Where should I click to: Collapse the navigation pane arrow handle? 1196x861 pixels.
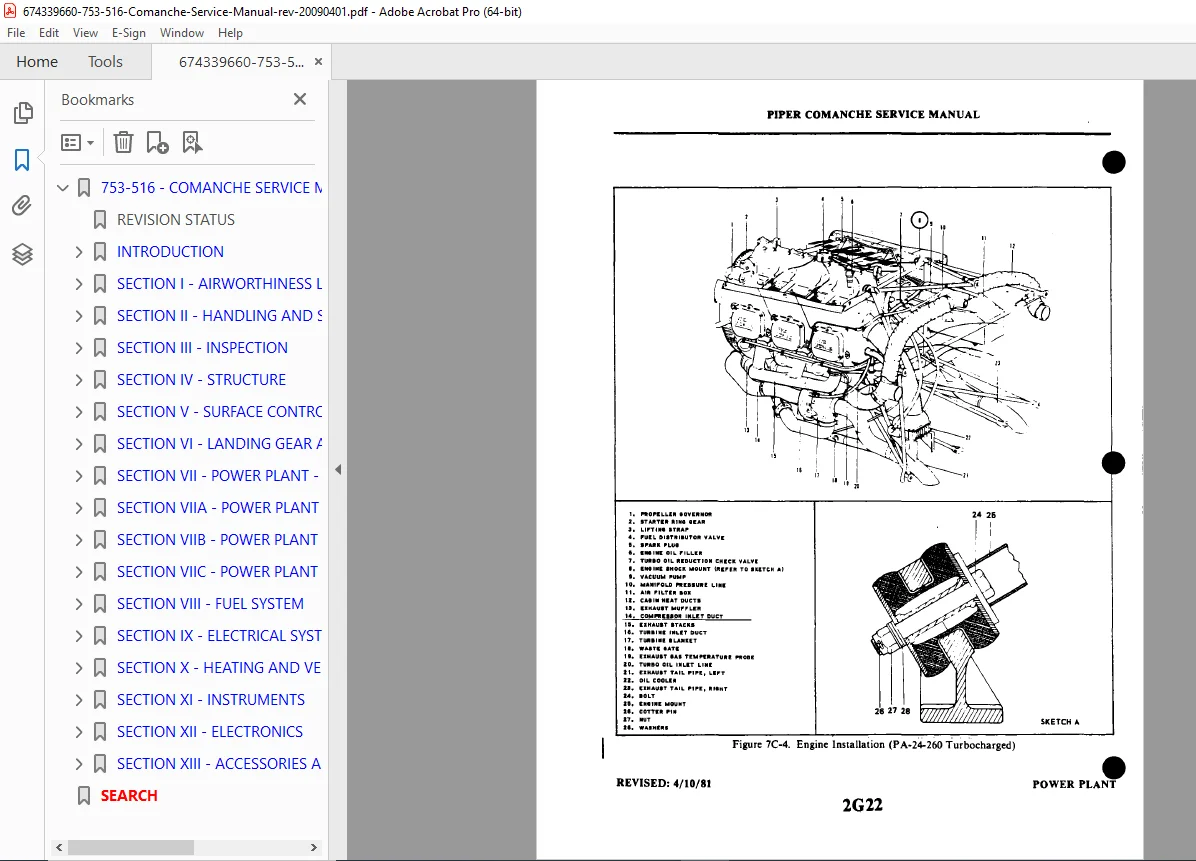point(338,470)
